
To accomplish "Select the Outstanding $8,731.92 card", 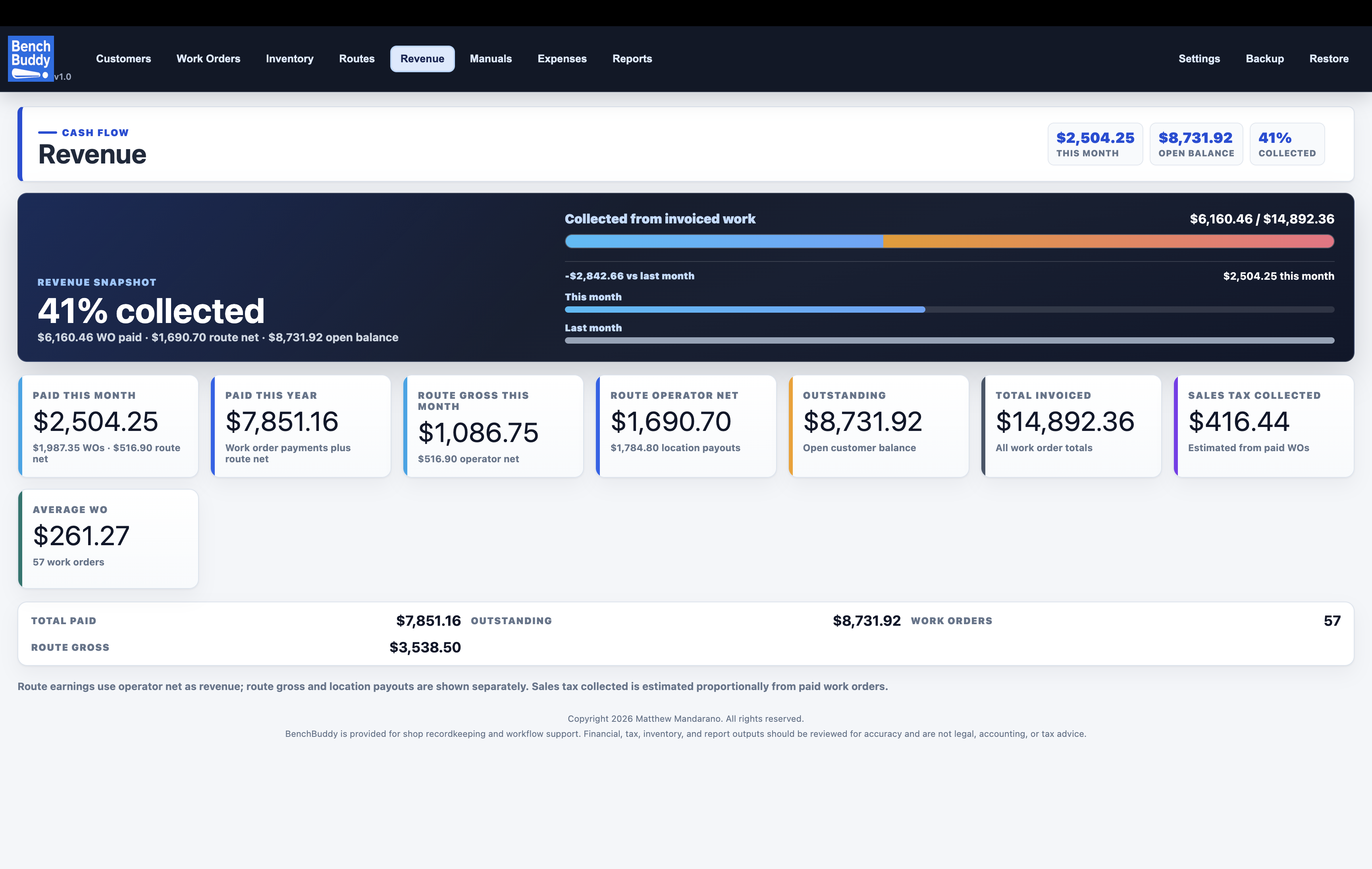I will click(x=879, y=426).
